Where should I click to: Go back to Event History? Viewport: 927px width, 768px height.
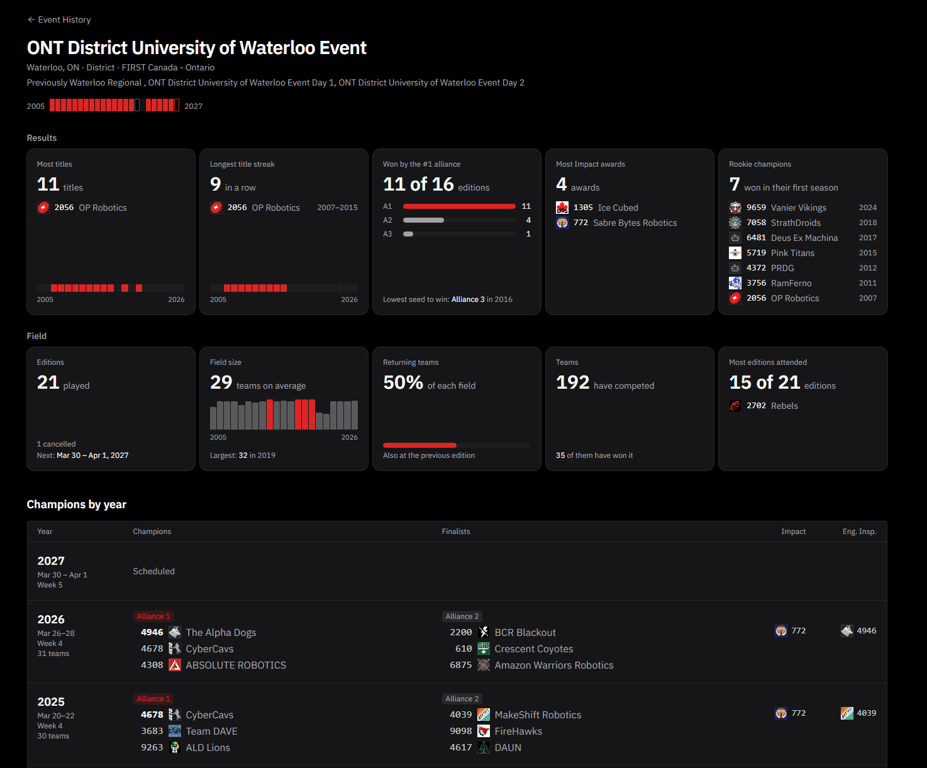pos(59,20)
